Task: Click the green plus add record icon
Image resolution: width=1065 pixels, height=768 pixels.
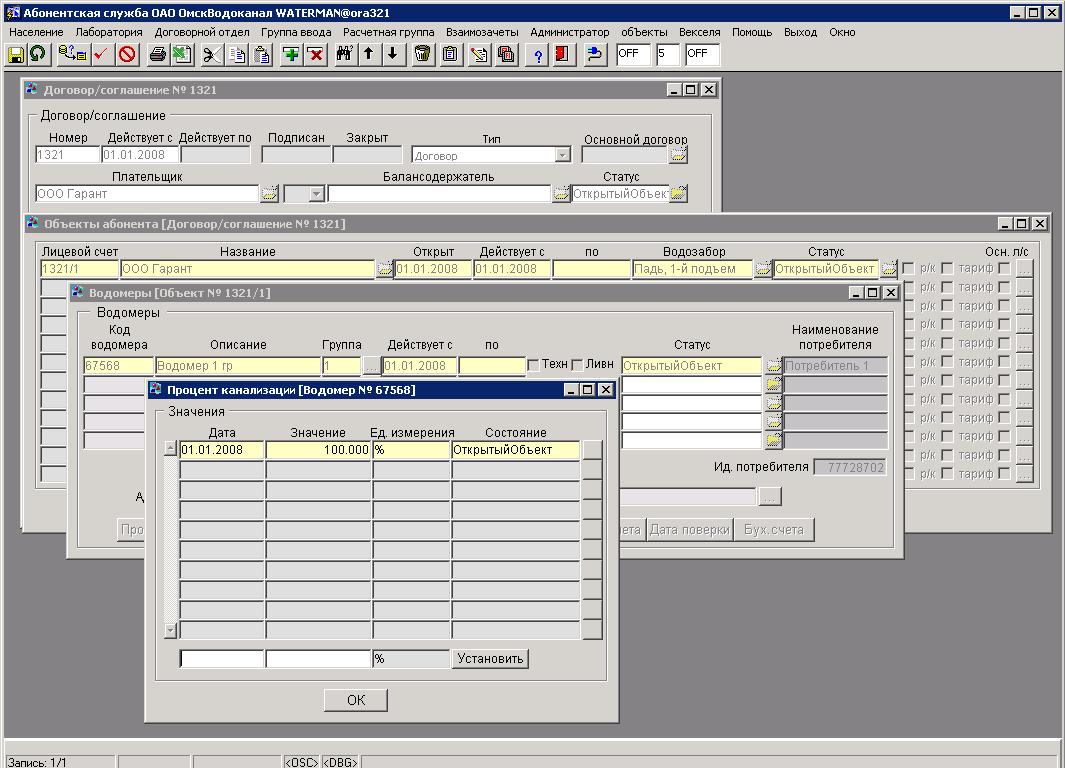Action: tap(291, 54)
